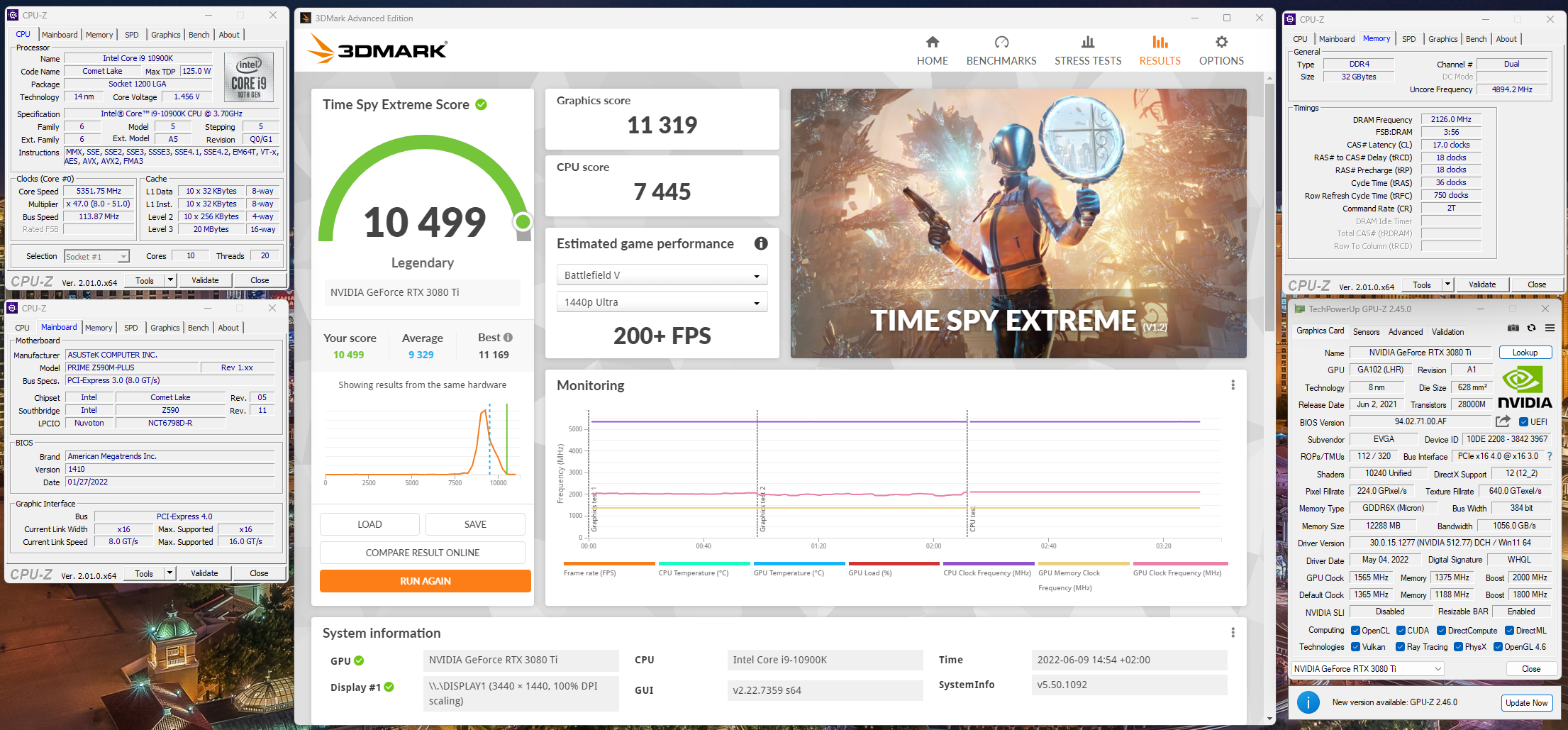This screenshot has height=730, width=1568.
Task: Click the app icon of the CPU-Z Memory window
Action: (x=1290, y=19)
